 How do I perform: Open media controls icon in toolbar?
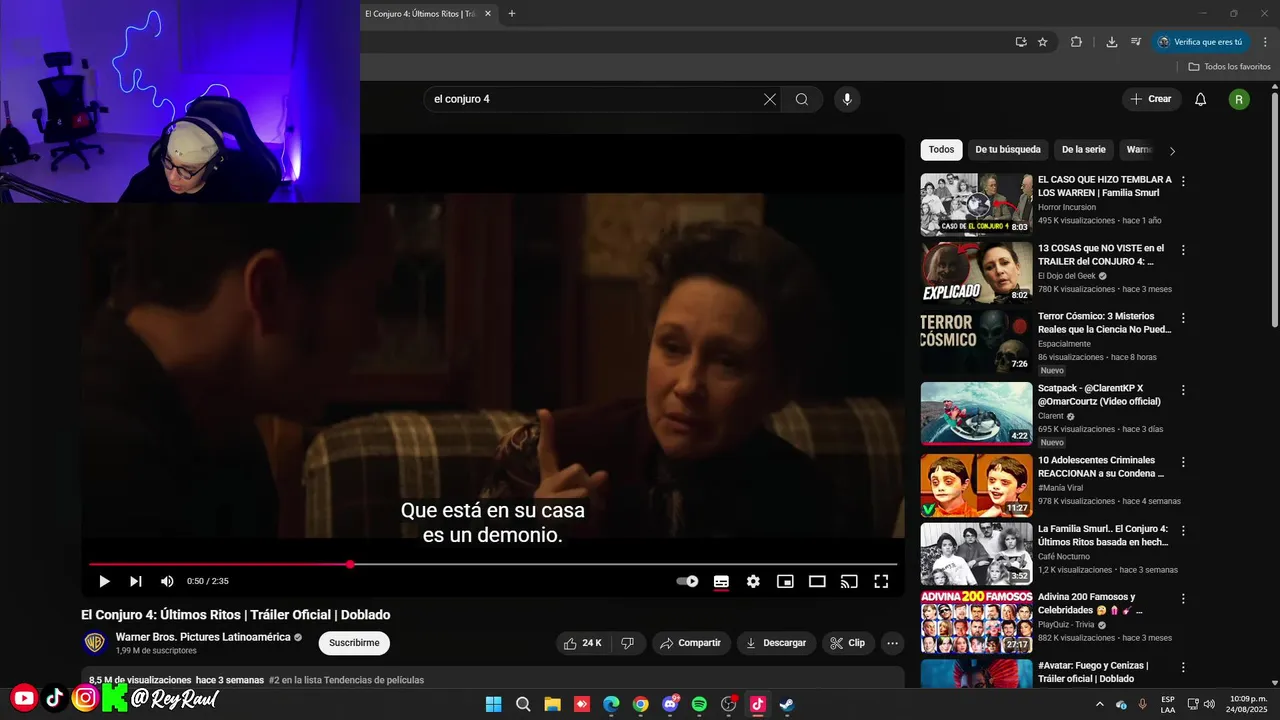pyautogui.click(x=1136, y=42)
